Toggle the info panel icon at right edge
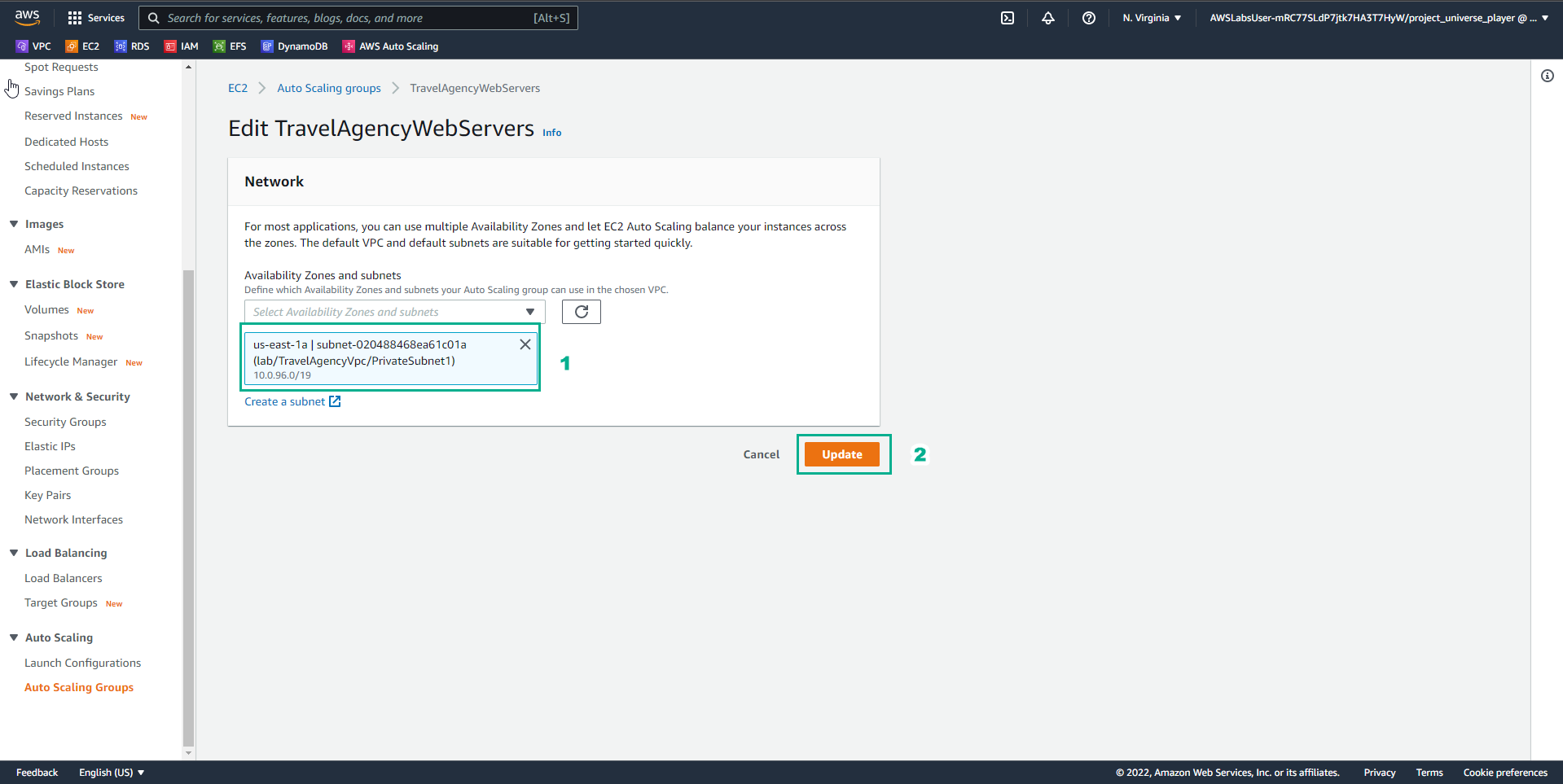The image size is (1563, 784). 1548,76
